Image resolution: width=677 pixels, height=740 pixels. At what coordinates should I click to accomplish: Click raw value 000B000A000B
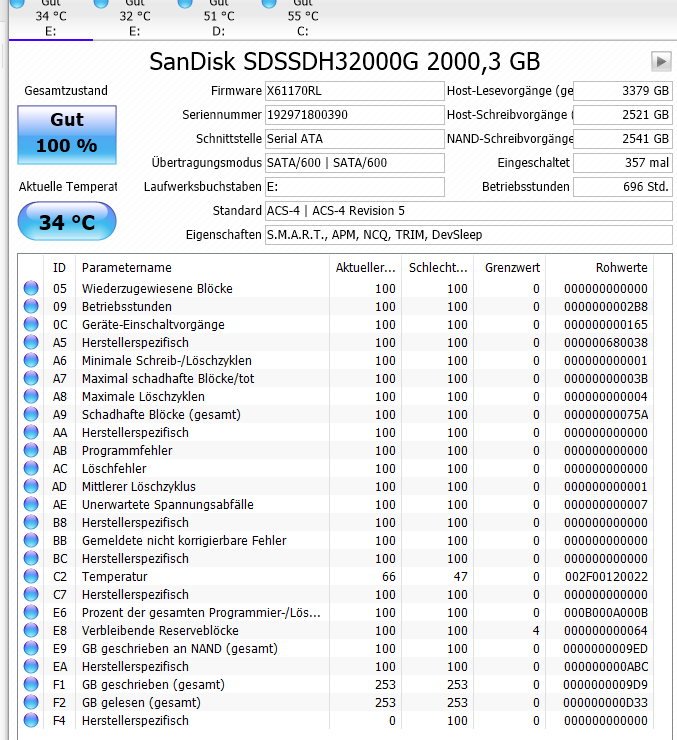coord(606,613)
